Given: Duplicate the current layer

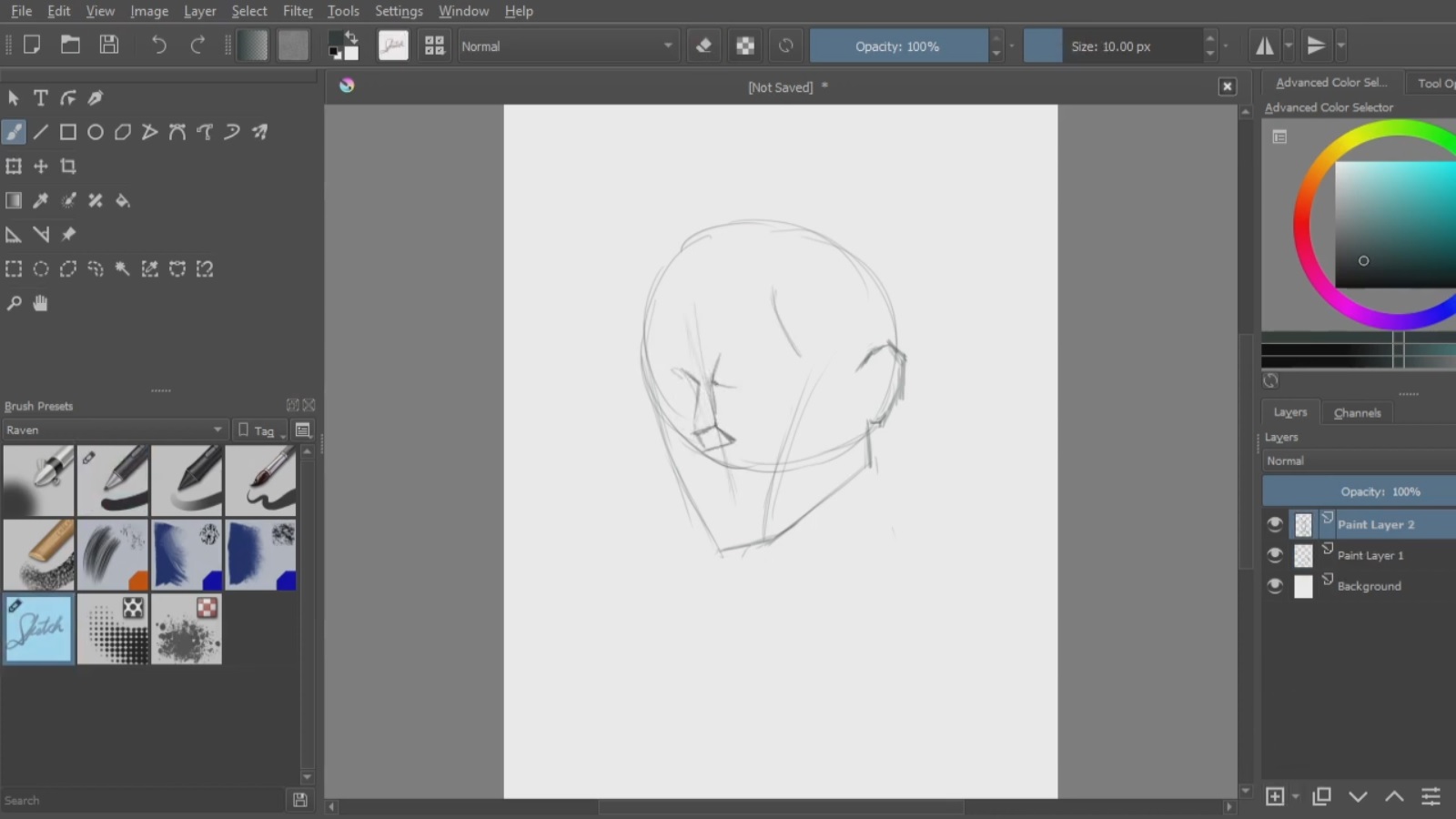Looking at the screenshot, I should point(1321,796).
